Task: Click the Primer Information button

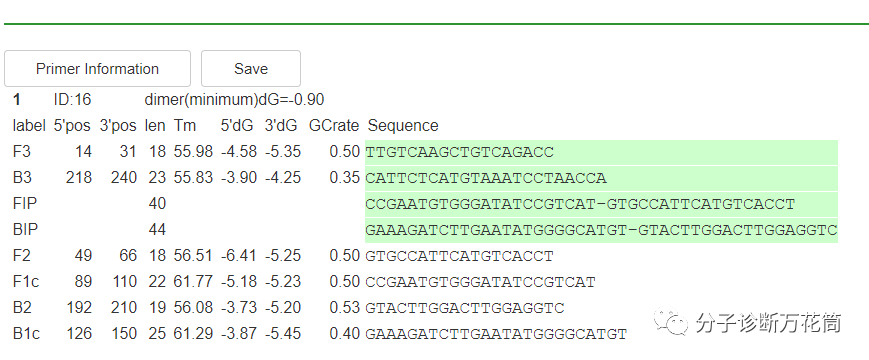Action: click(98, 69)
